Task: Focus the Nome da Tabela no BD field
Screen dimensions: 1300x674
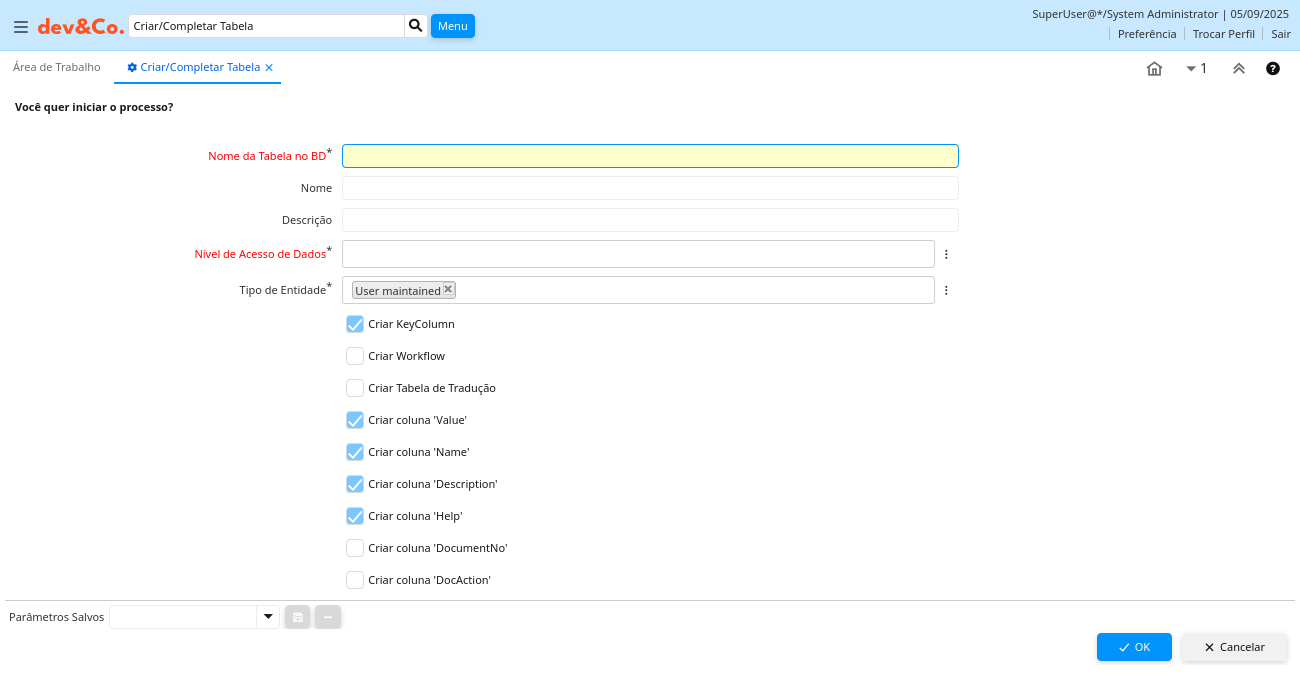Action: tap(650, 156)
